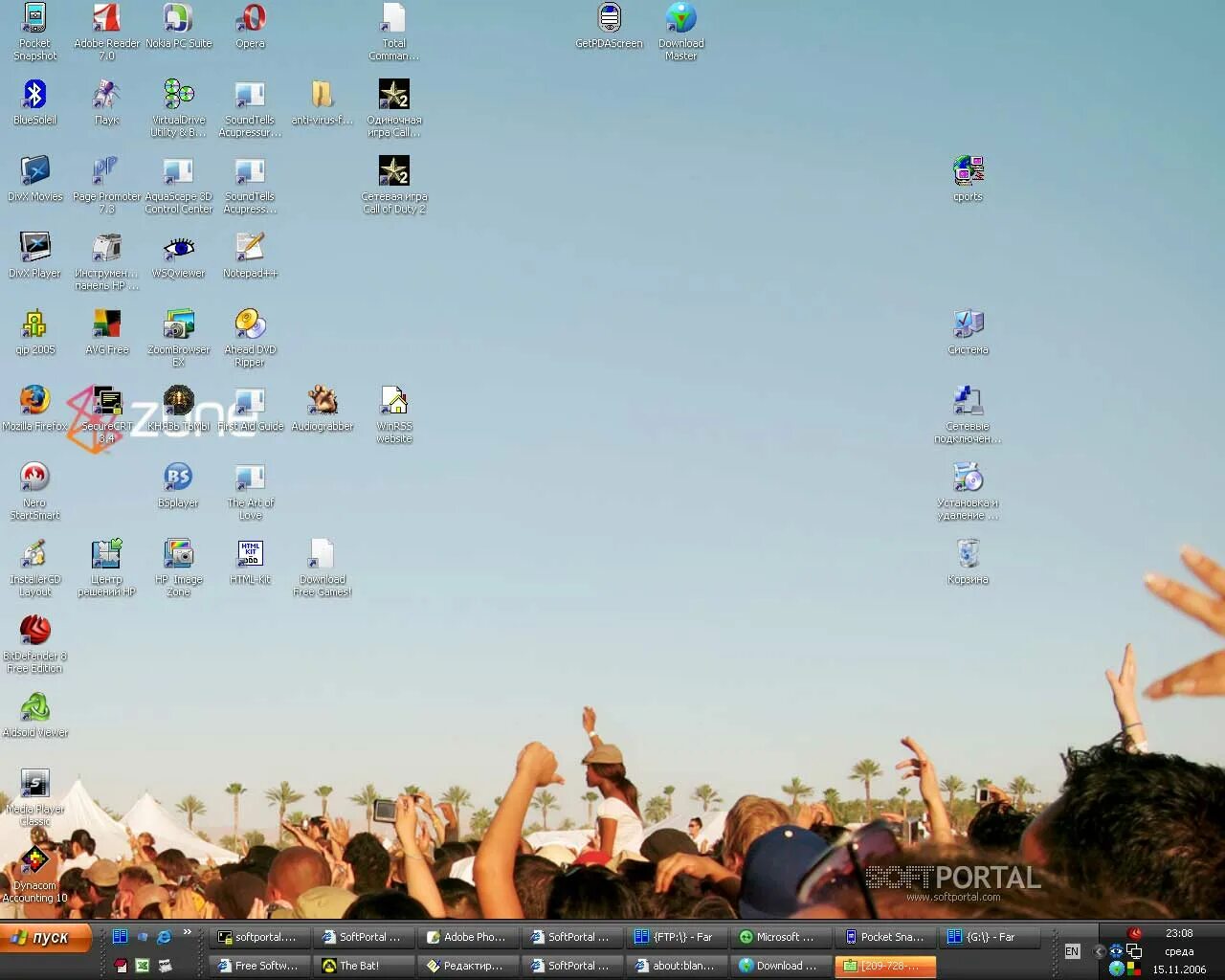
Task: Select The Art of Love shortcut
Action: coord(250,491)
